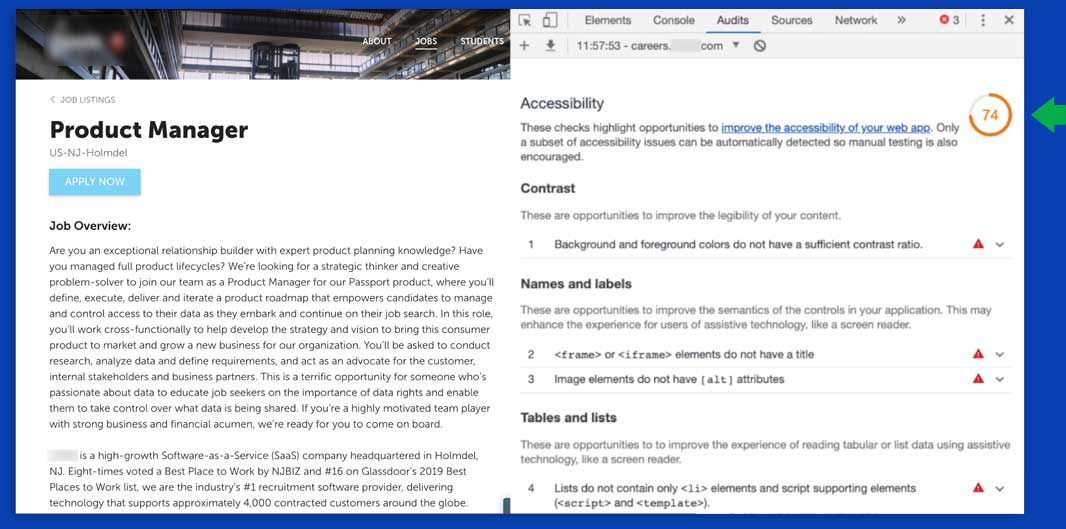
Task: Open the audit report dropdown for careers site
Action: point(737,46)
